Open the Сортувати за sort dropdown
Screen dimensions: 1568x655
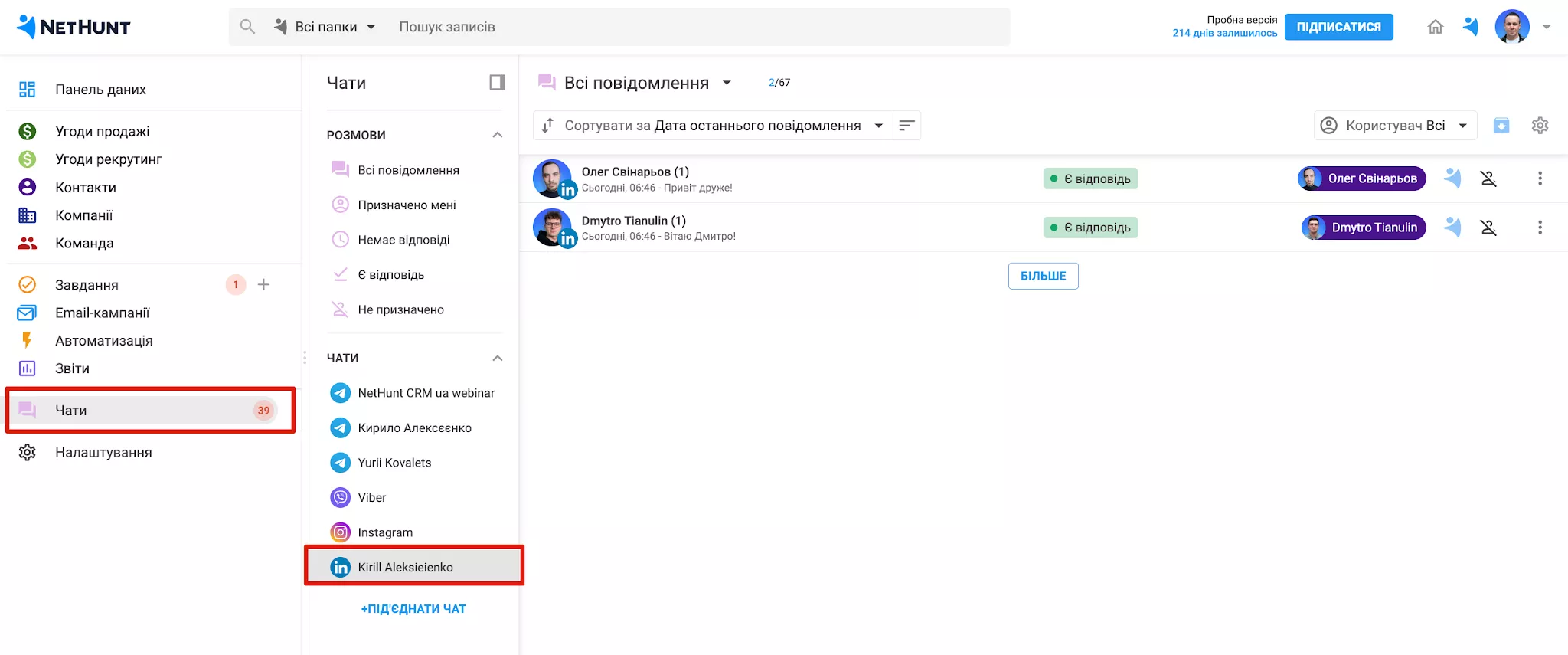pyautogui.click(x=713, y=126)
